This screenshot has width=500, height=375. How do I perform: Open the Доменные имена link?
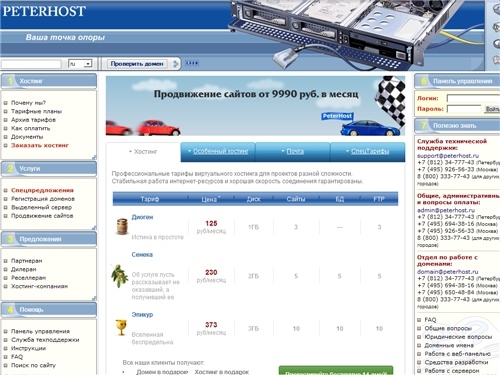pos(449,345)
